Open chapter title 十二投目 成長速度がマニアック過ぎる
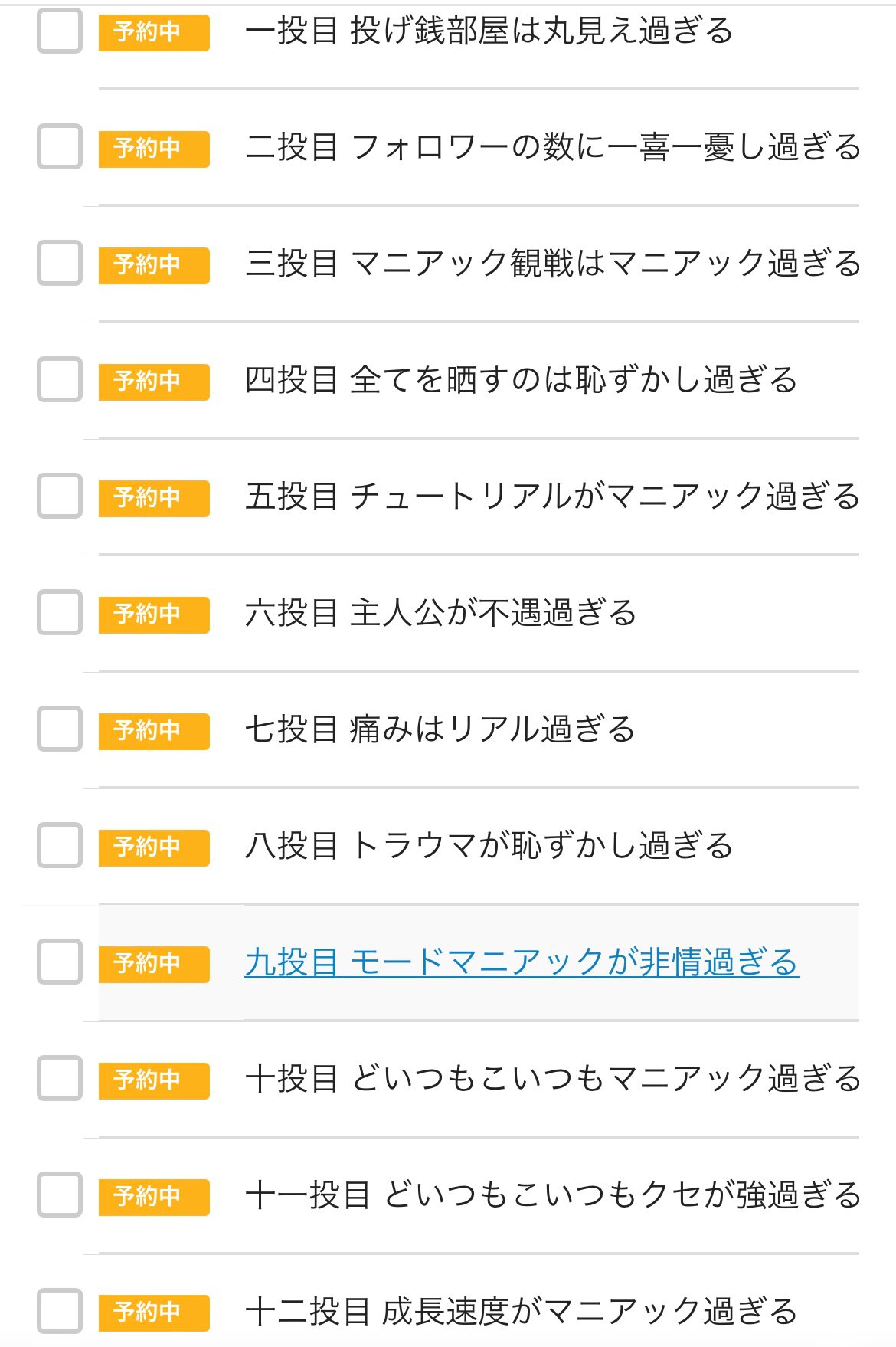896x1347 pixels. (x=521, y=1312)
